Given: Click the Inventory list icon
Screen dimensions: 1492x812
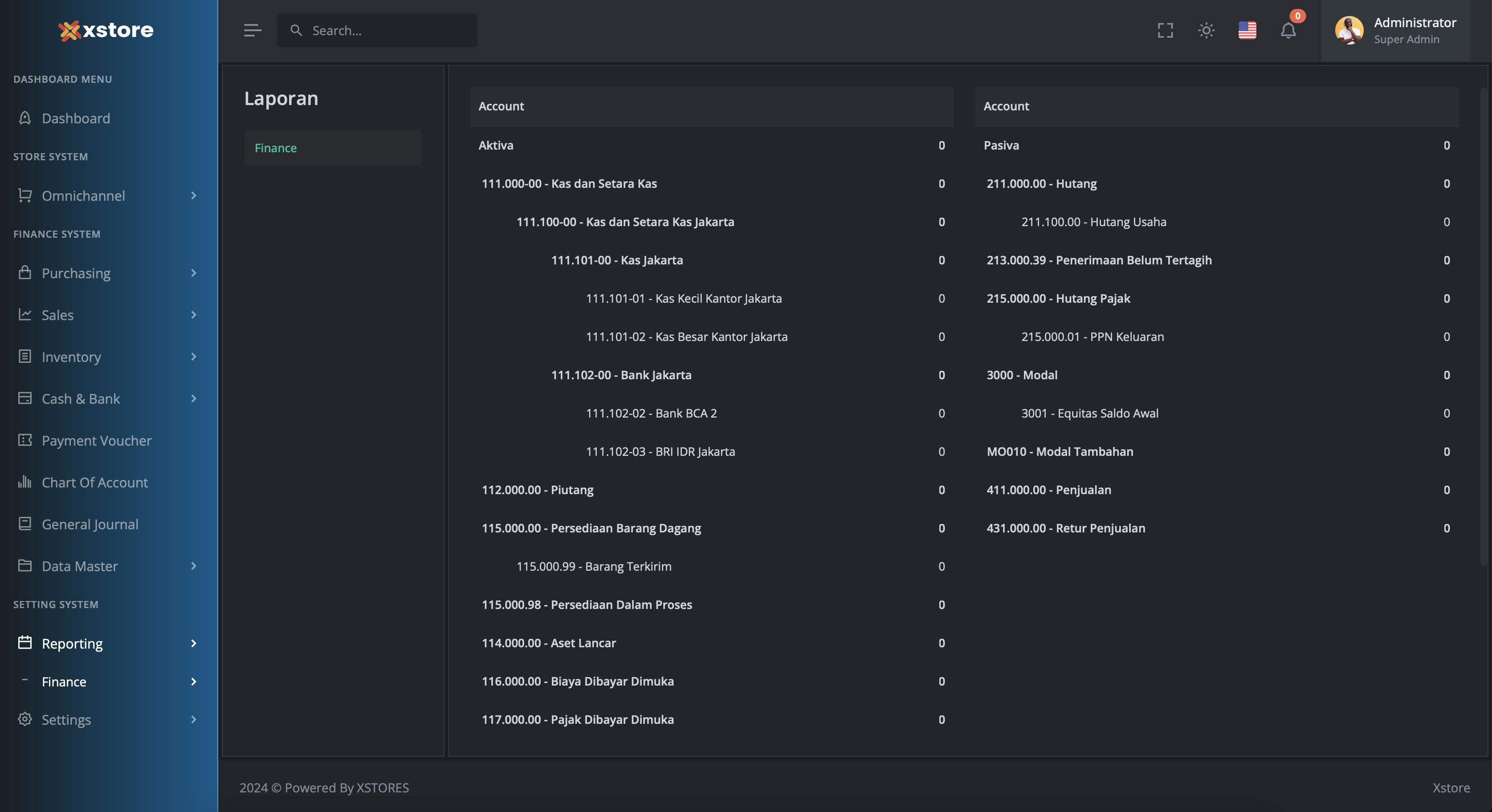Looking at the screenshot, I should (25, 357).
